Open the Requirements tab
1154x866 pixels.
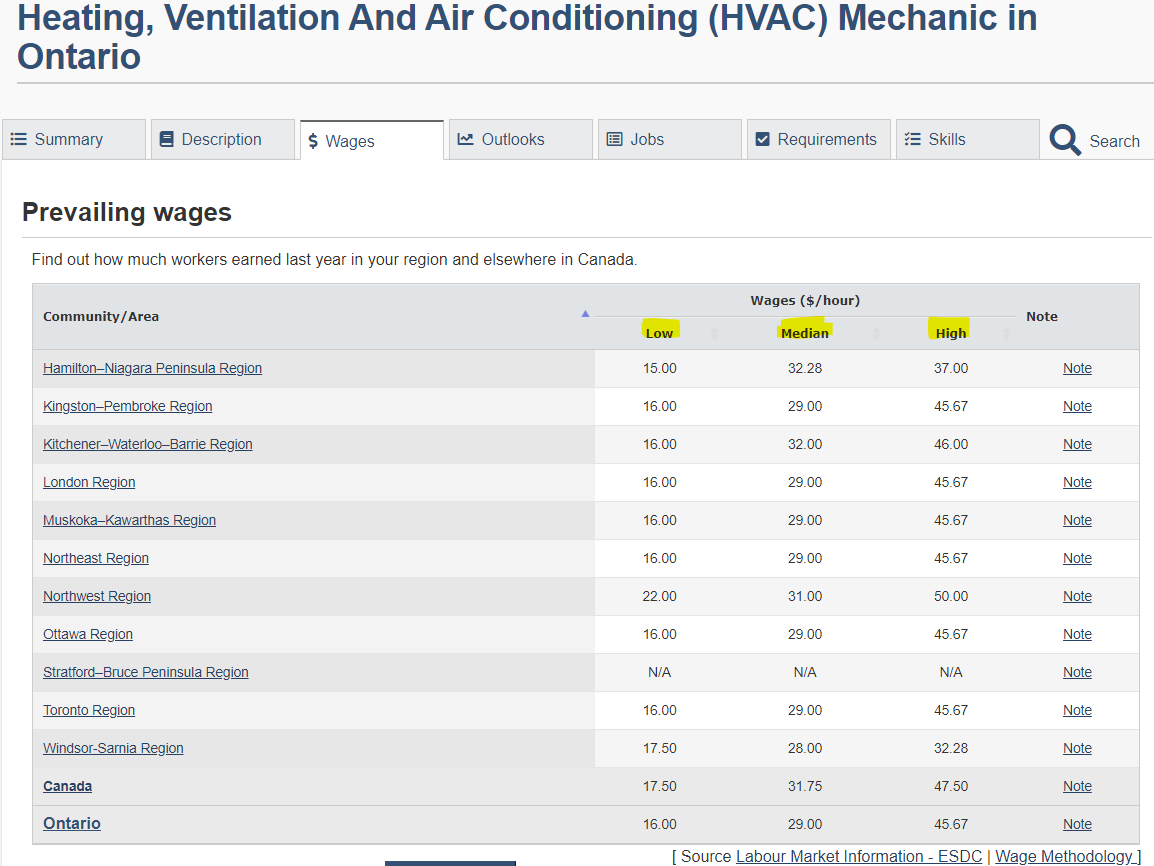point(818,139)
